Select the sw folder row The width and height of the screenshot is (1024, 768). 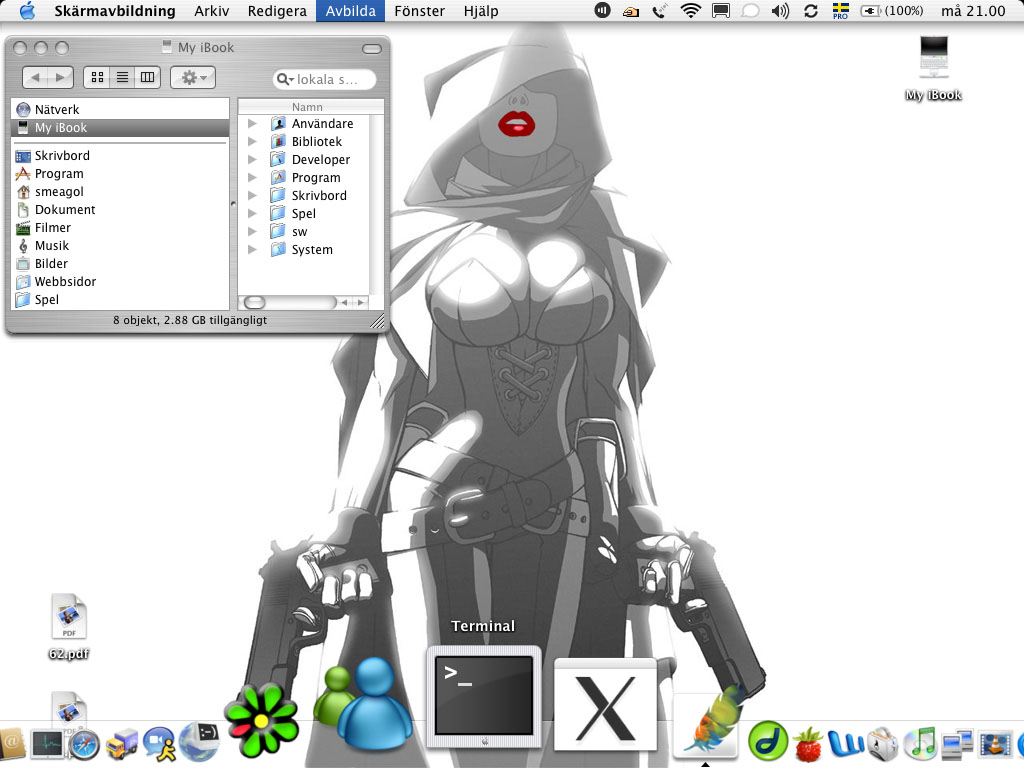tap(304, 231)
